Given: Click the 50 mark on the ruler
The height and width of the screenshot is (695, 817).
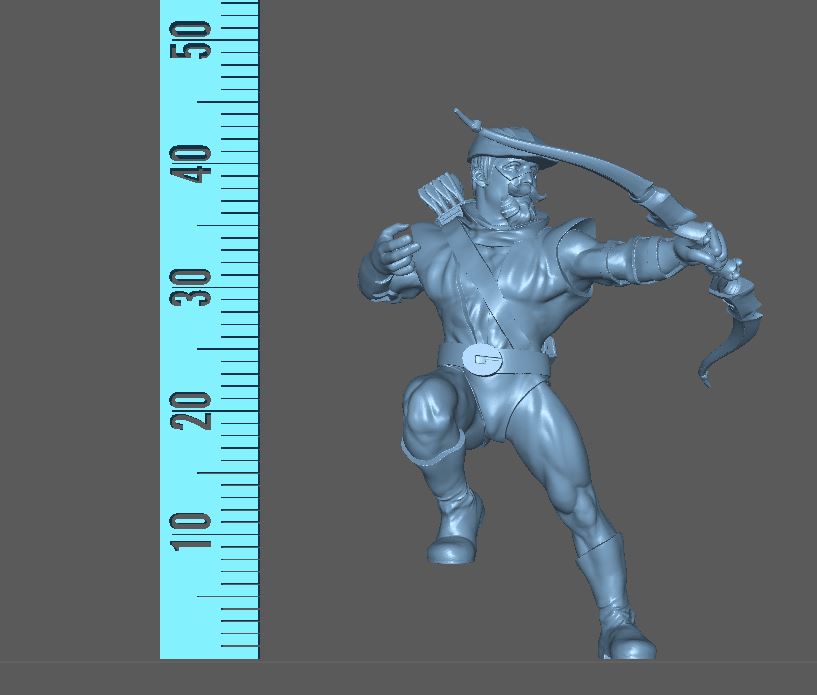Looking at the screenshot, I should (192, 38).
